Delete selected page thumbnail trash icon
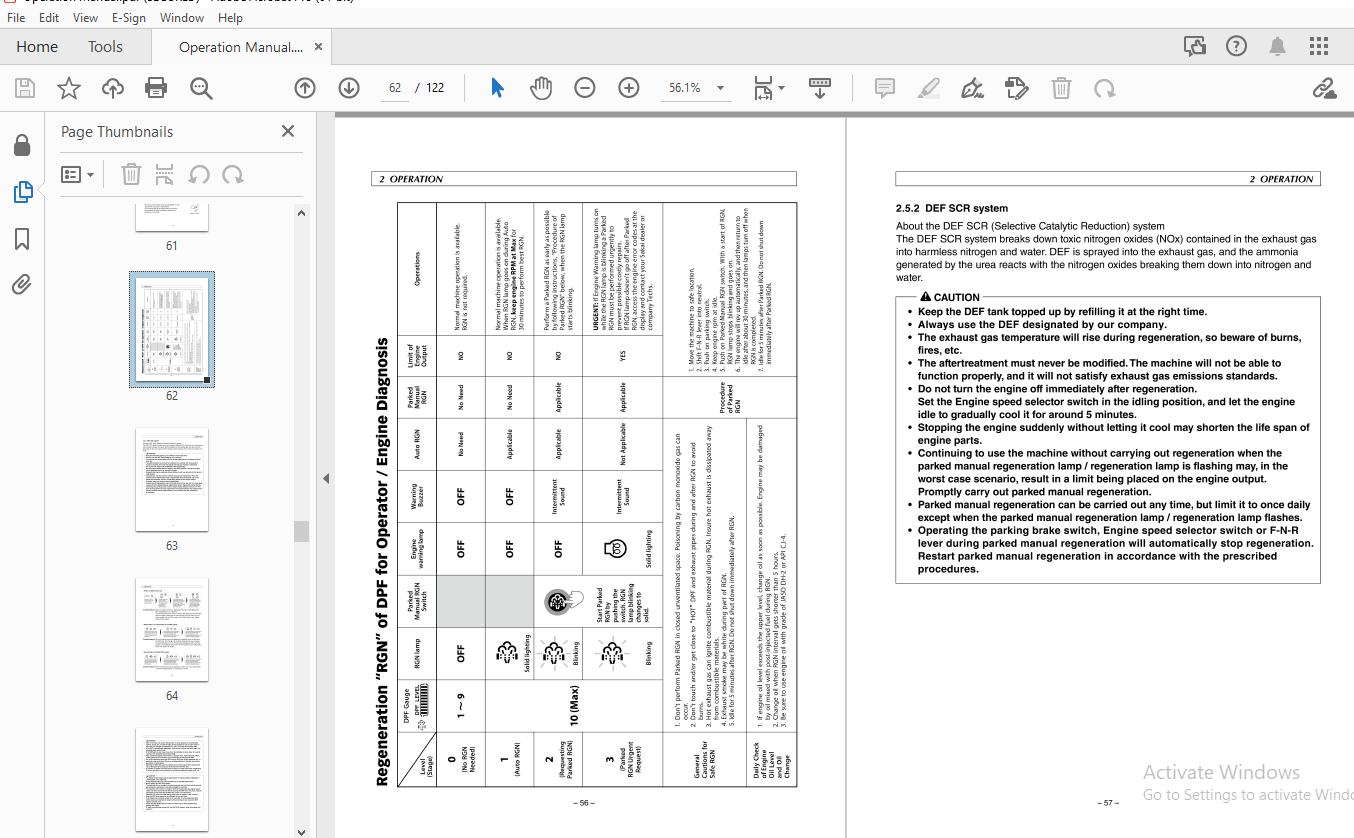Viewport: 1354px width, 838px height. pyautogui.click(x=131, y=175)
